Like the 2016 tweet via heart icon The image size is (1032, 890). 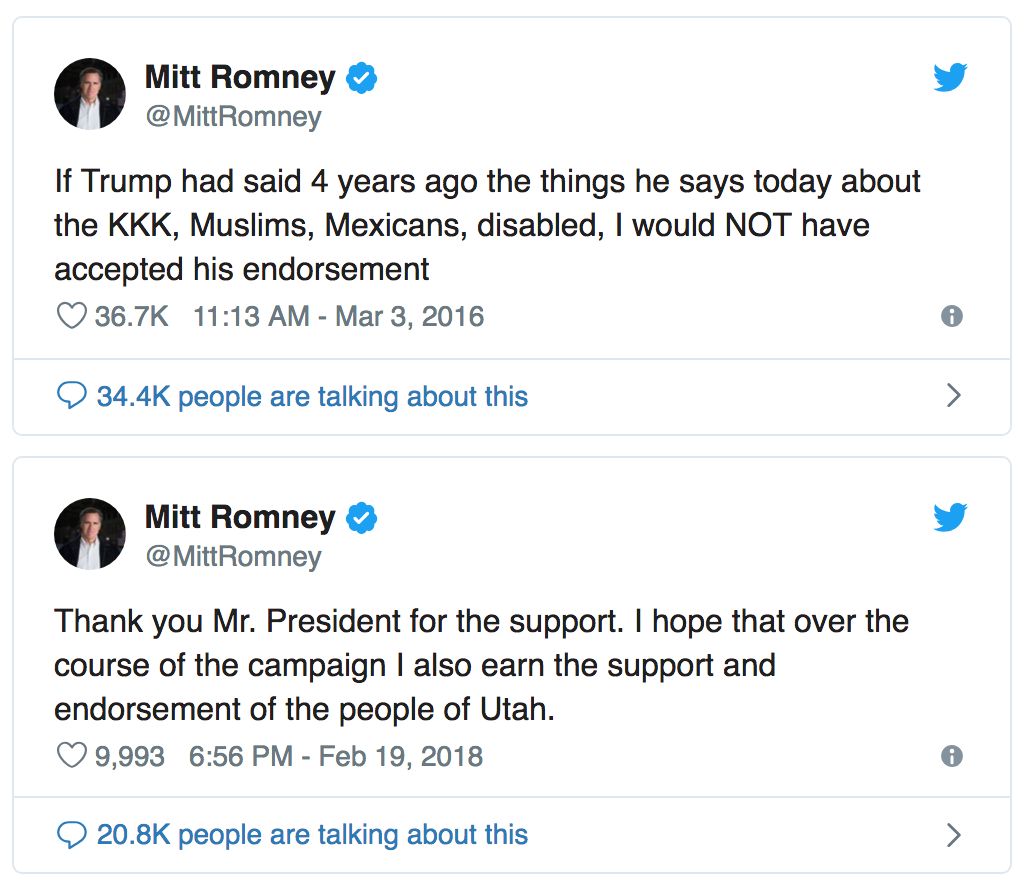click(x=71, y=316)
